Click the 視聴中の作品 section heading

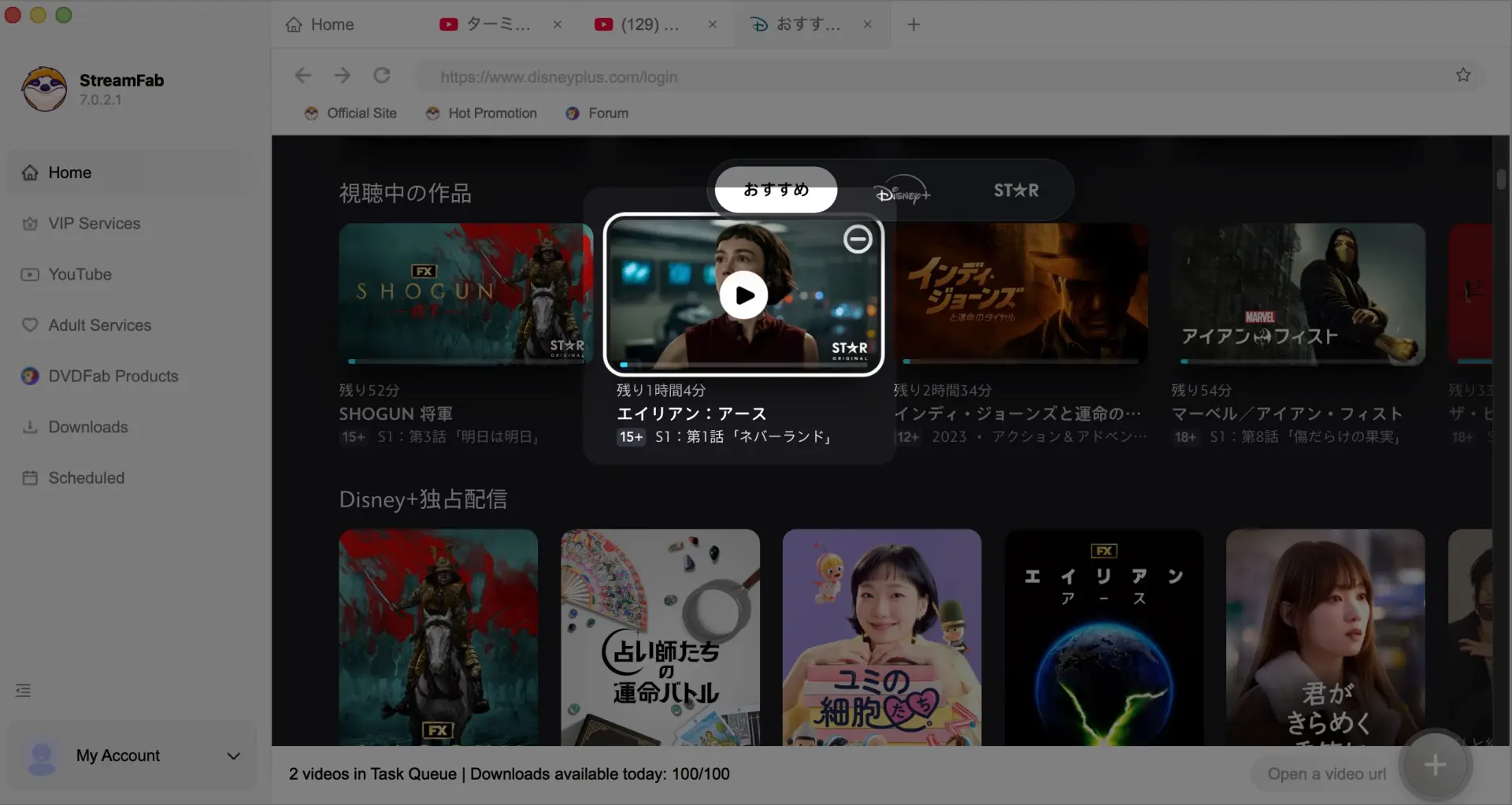tap(406, 193)
